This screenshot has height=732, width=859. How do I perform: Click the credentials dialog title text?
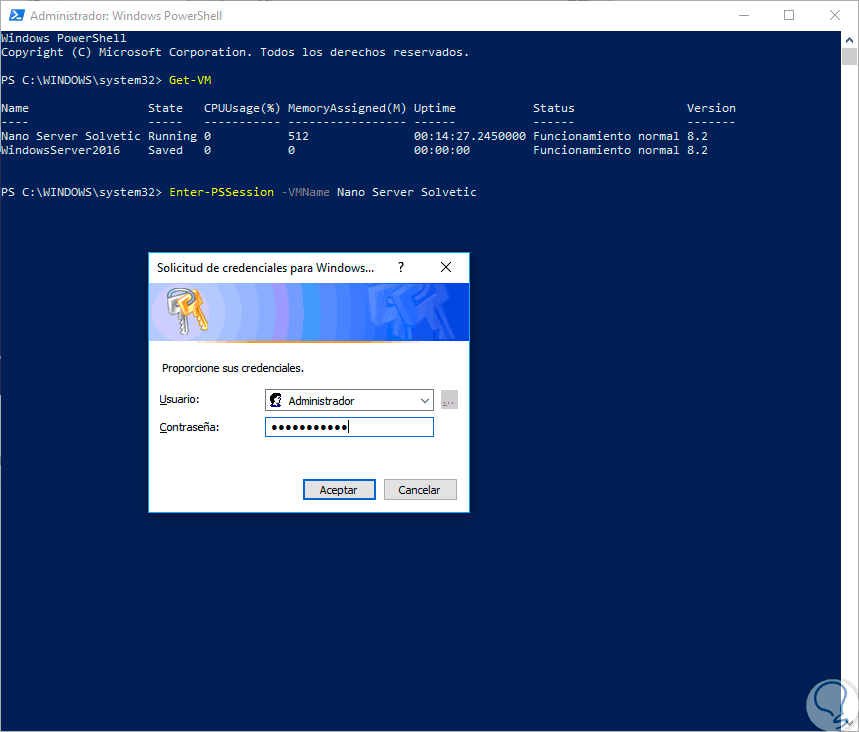coord(265,268)
